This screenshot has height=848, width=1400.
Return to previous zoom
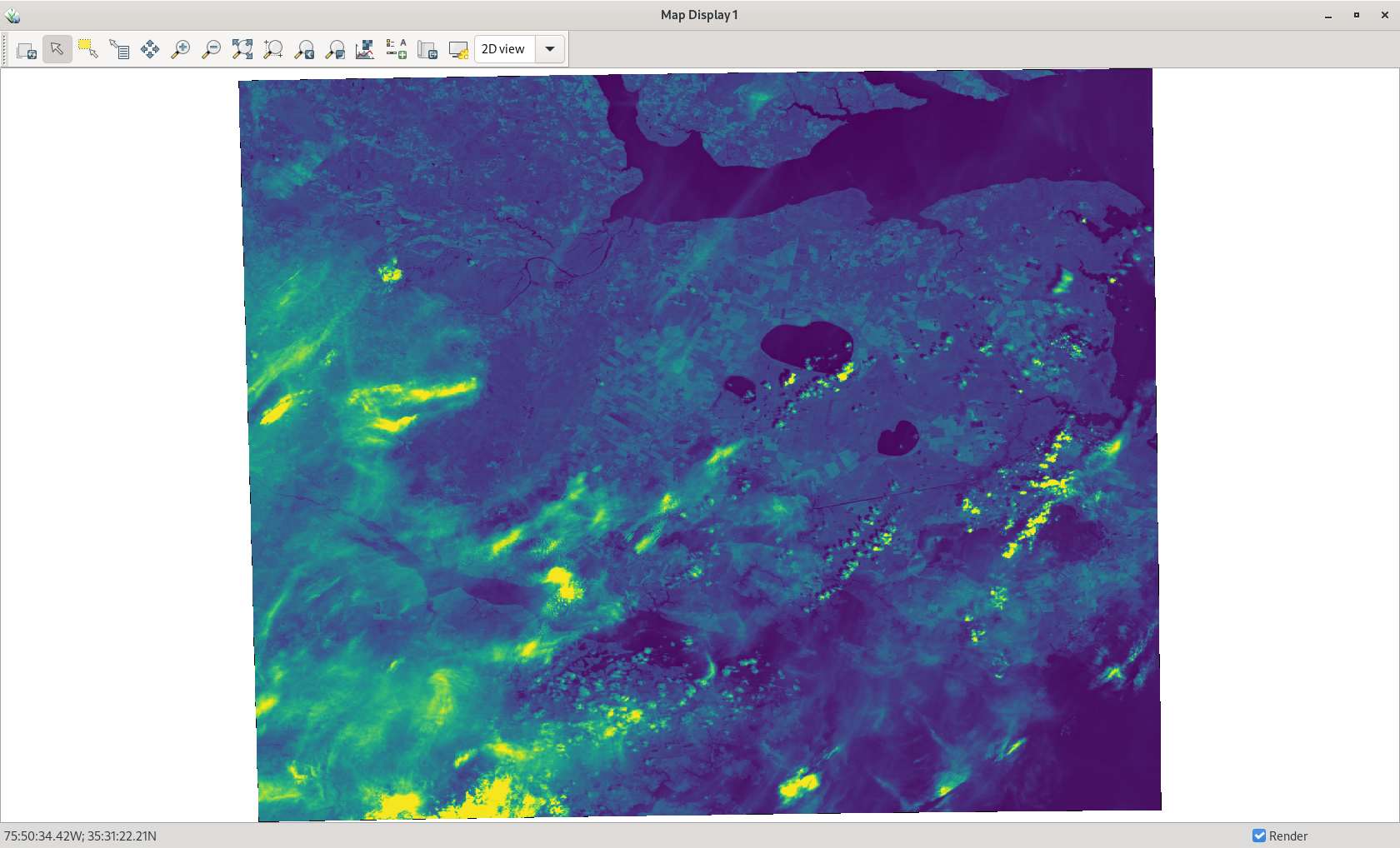[x=304, y=50]
